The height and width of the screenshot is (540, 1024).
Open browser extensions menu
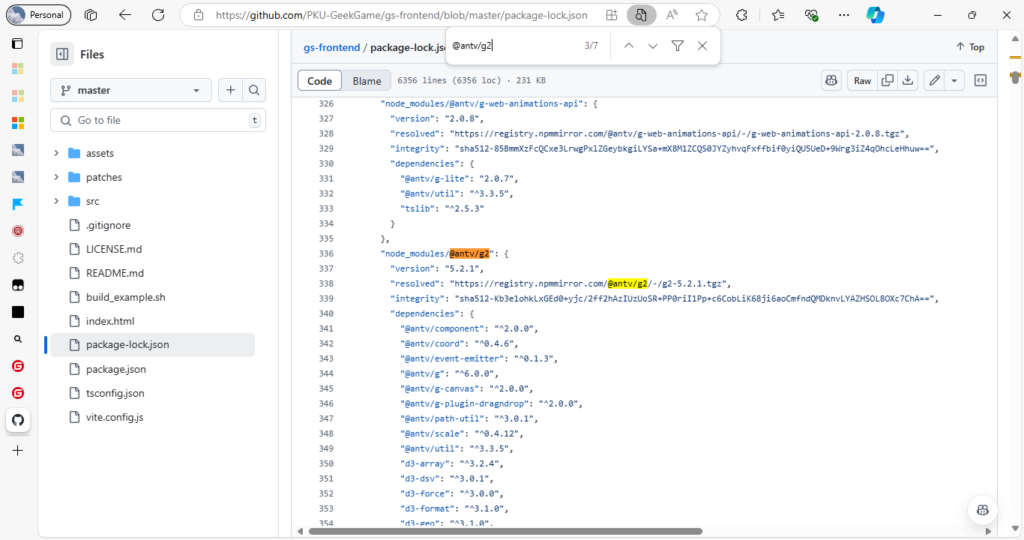click(x=741, y=15)
